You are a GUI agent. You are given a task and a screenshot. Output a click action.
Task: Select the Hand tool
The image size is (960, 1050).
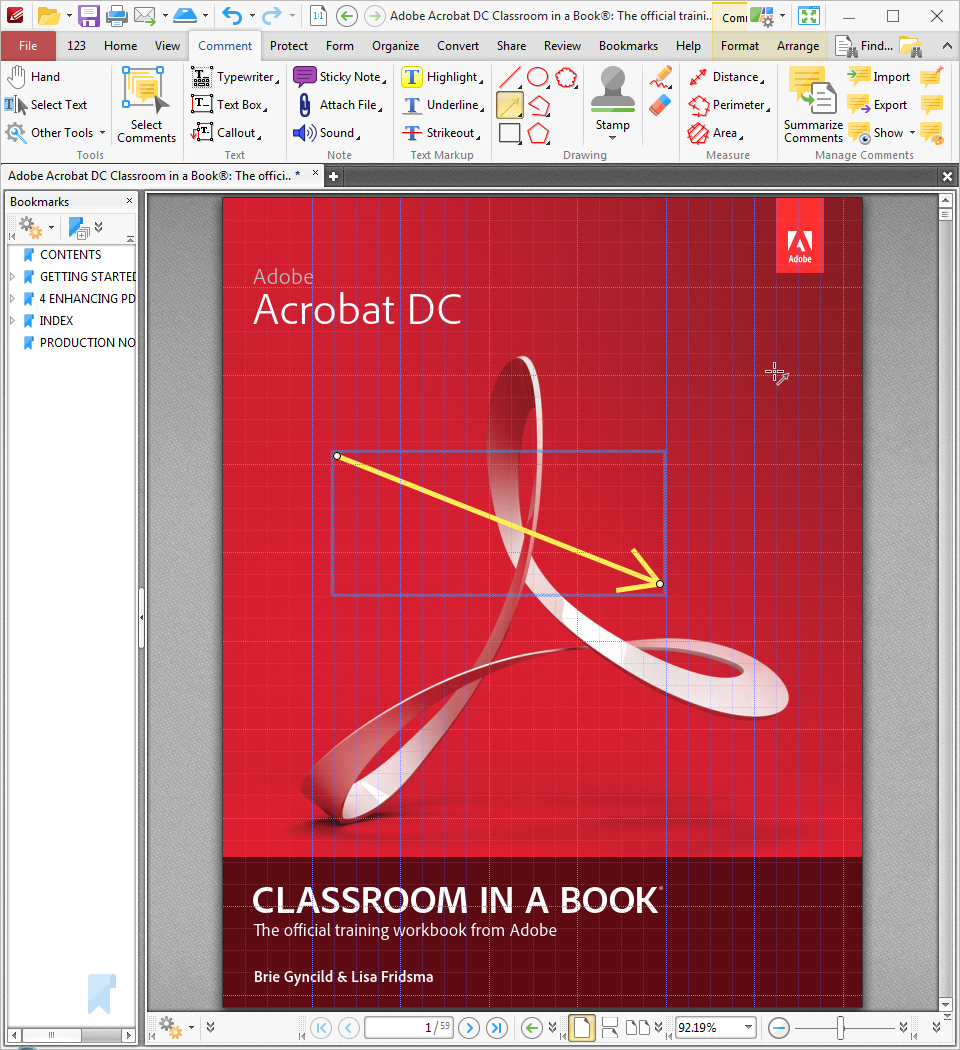[34, 77]
